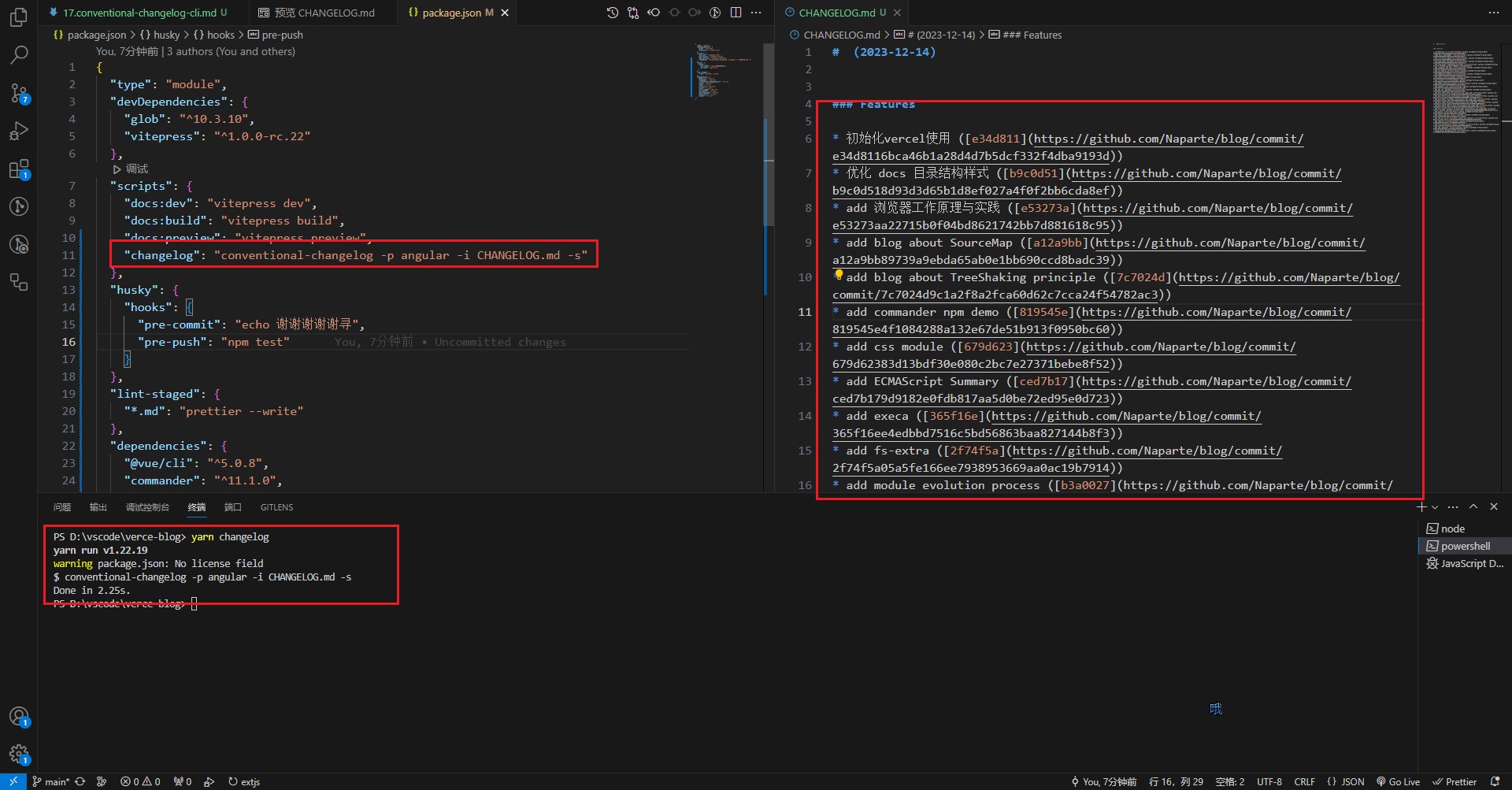Click extjs status bar item
The image size is (1512, 790).
[x=244, y=781]
